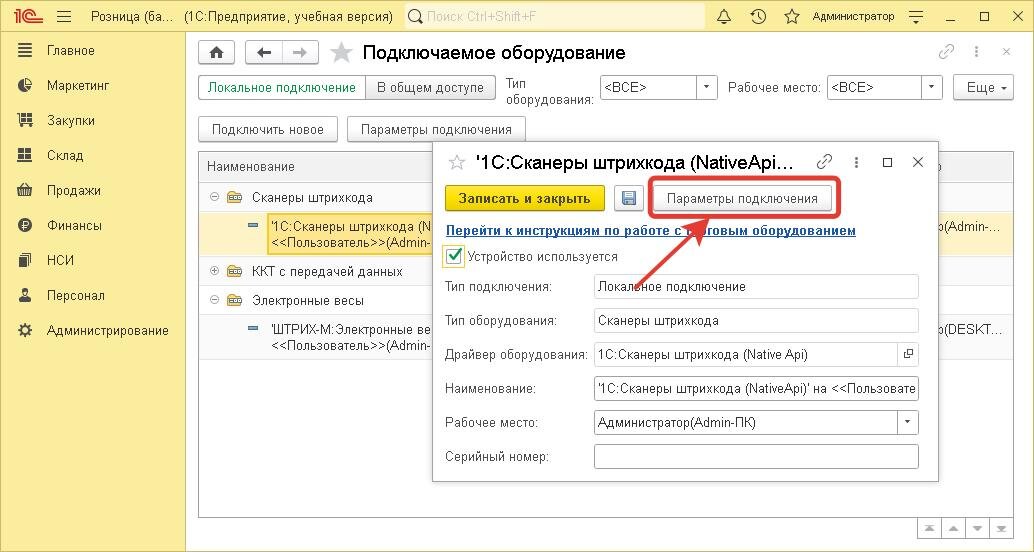Click Администратор user name
The width and height of the screenshot is (1034, 552).
[853, 16]
